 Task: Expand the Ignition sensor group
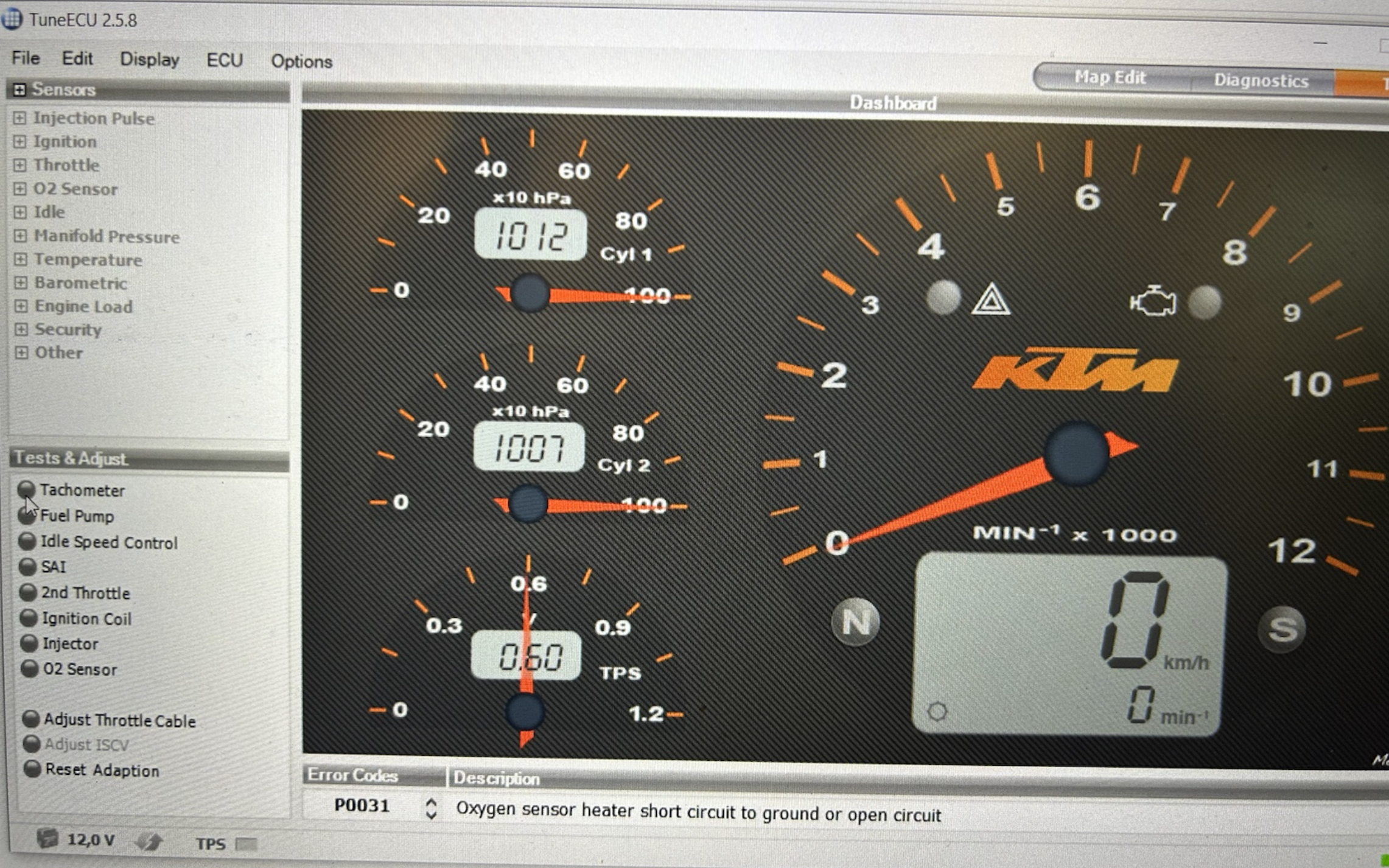pos(19,141)
